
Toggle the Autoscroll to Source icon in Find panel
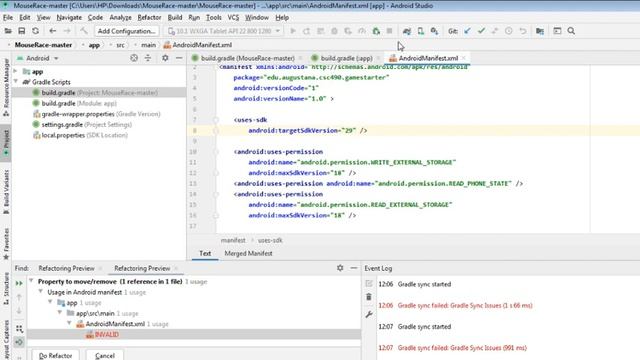tap(19, 342)
